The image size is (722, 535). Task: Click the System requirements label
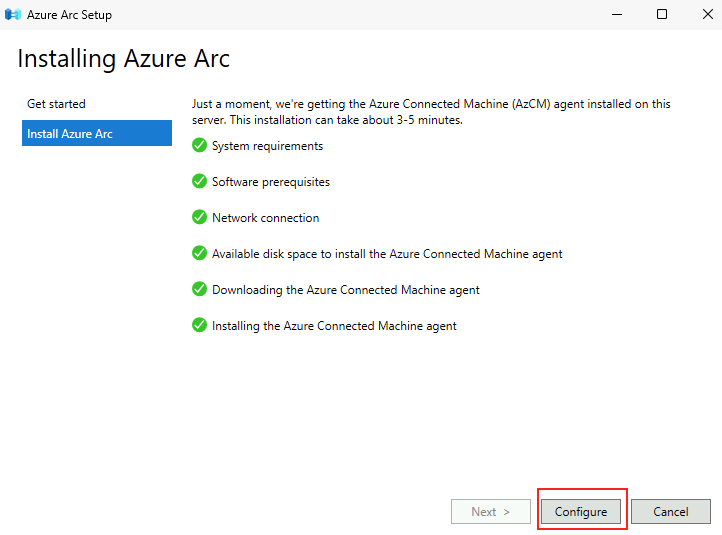click(x=267, y=146)
